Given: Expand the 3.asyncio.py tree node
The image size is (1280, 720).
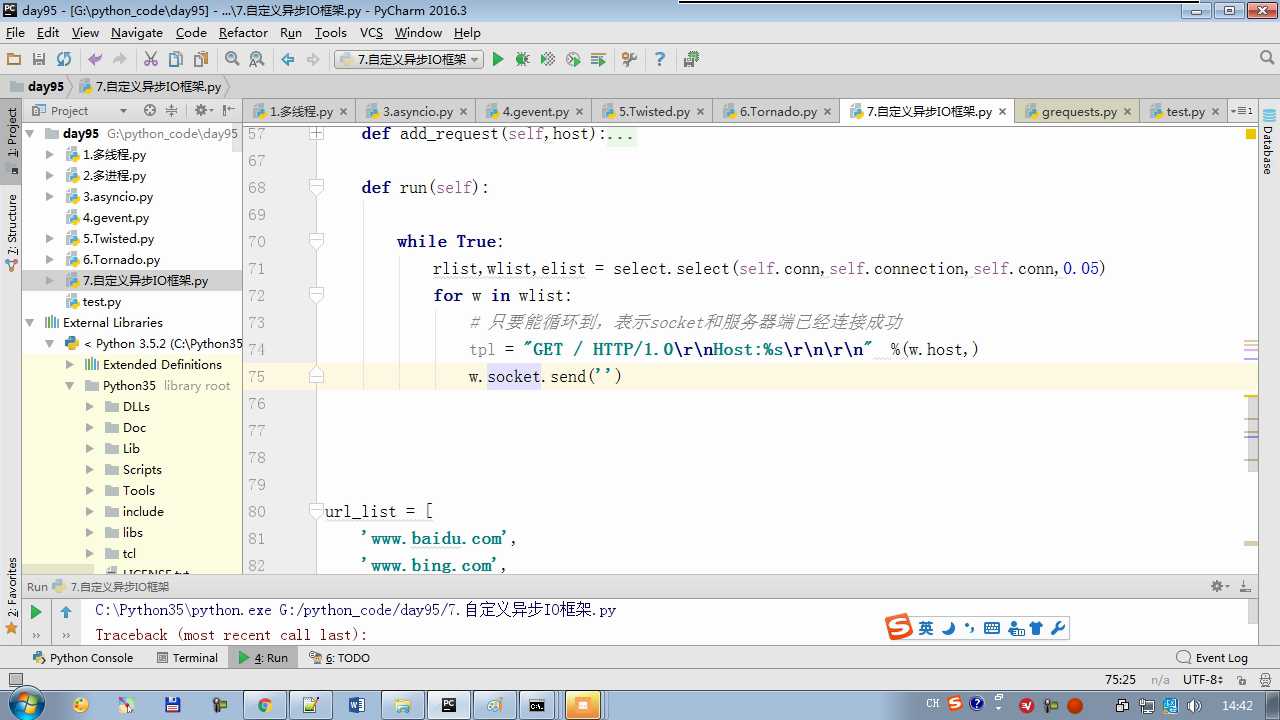Looking at the screenshot, I should click(50, 196).
